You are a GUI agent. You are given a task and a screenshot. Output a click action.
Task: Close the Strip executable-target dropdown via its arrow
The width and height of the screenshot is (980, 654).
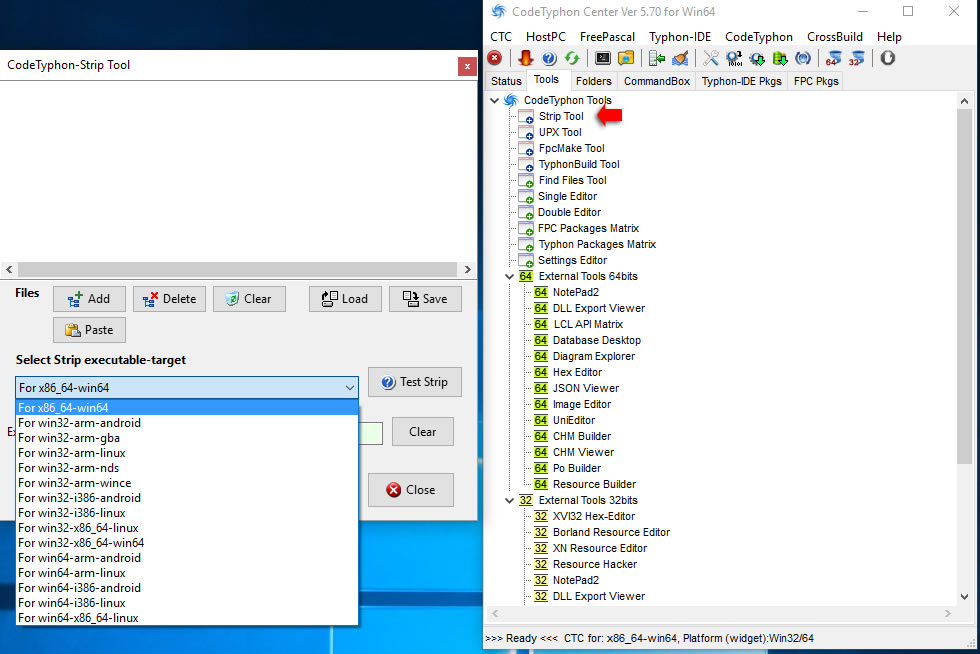tap(349, 388)
